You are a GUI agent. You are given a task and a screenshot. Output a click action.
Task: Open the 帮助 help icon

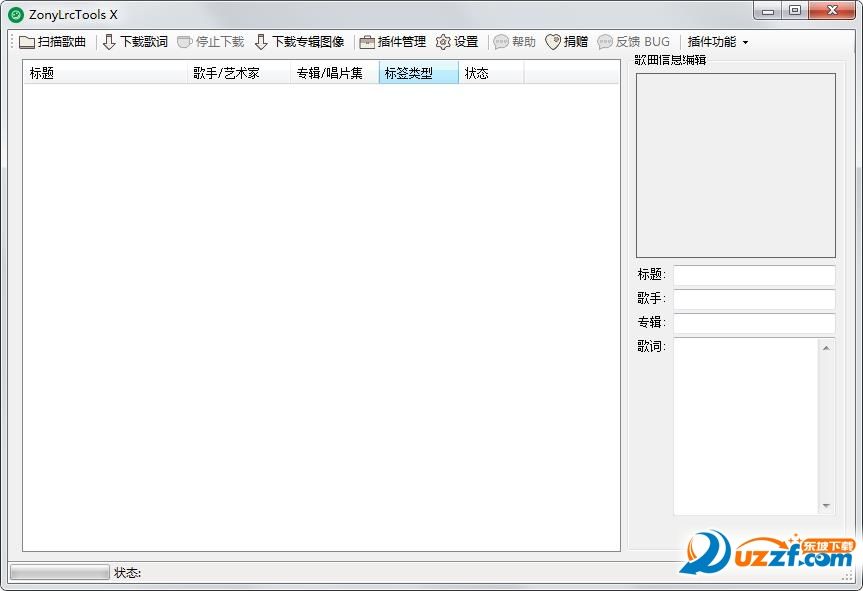[x=499, y=41]
